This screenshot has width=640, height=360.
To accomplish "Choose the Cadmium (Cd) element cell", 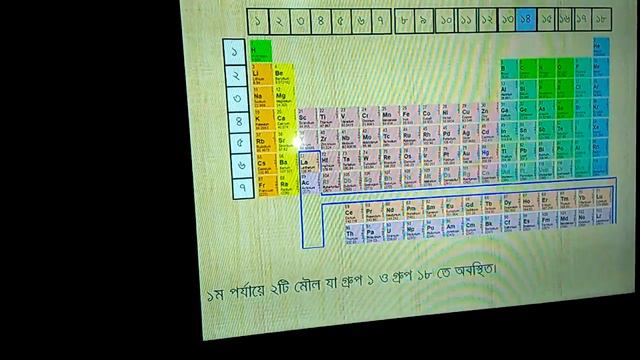I will 489,133.
